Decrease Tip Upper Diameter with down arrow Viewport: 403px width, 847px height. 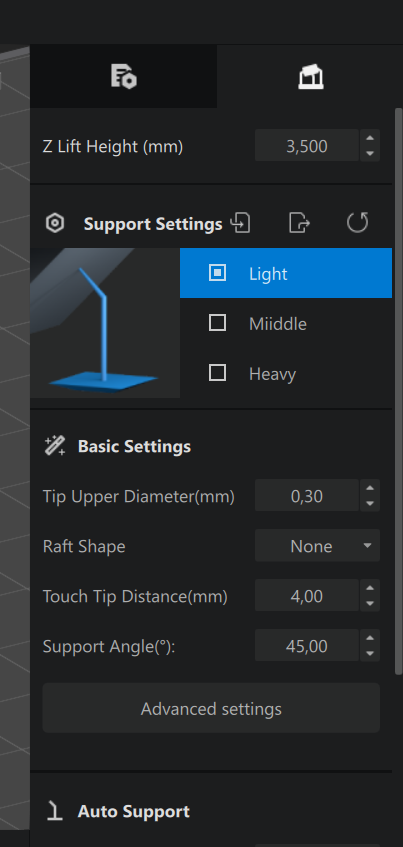pyautogui.click(x=370, y=503)
